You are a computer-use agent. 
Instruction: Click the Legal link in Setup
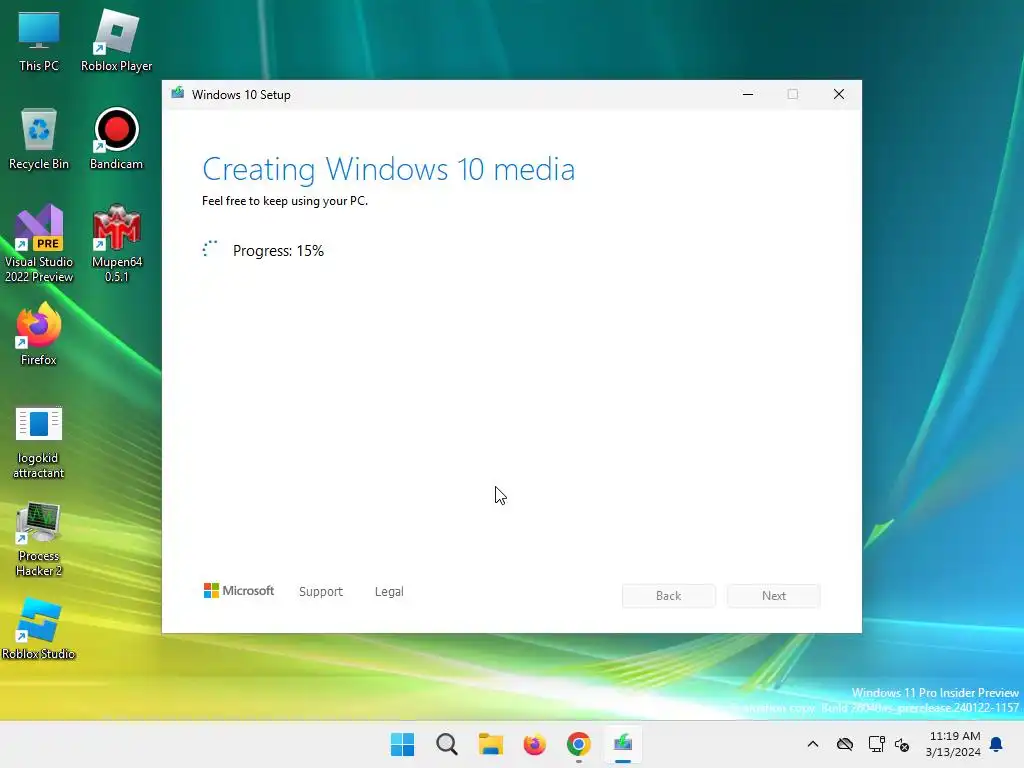point(389,592)
